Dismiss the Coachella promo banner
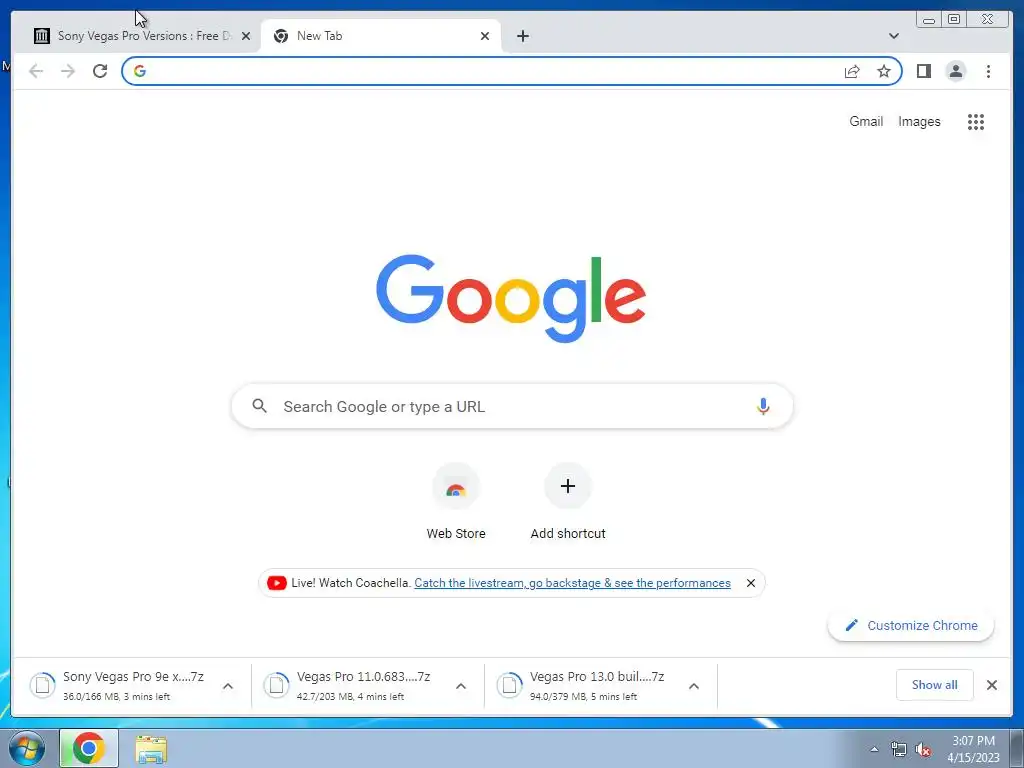 click(x=751, y=583)
